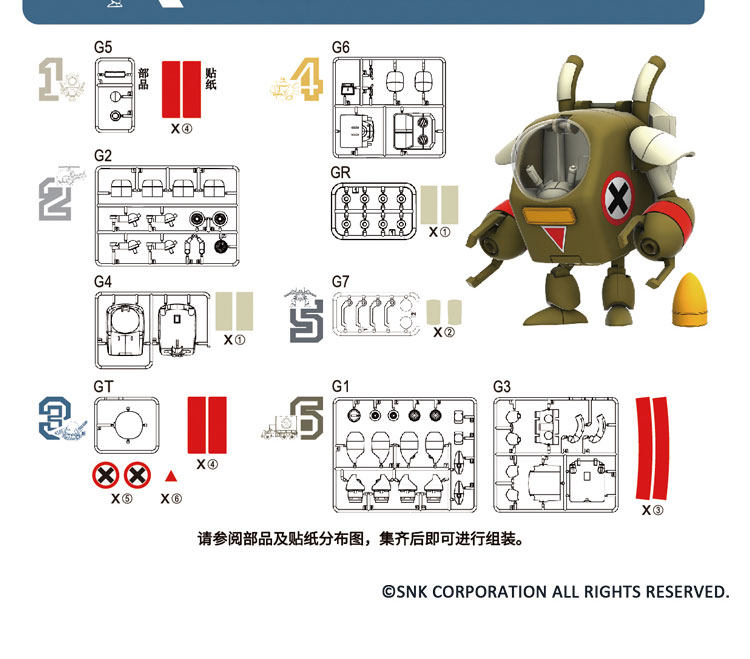Click the dark number 5 step icon
The height and width of the screenshot is (659, 750).
tap(306, 321)
